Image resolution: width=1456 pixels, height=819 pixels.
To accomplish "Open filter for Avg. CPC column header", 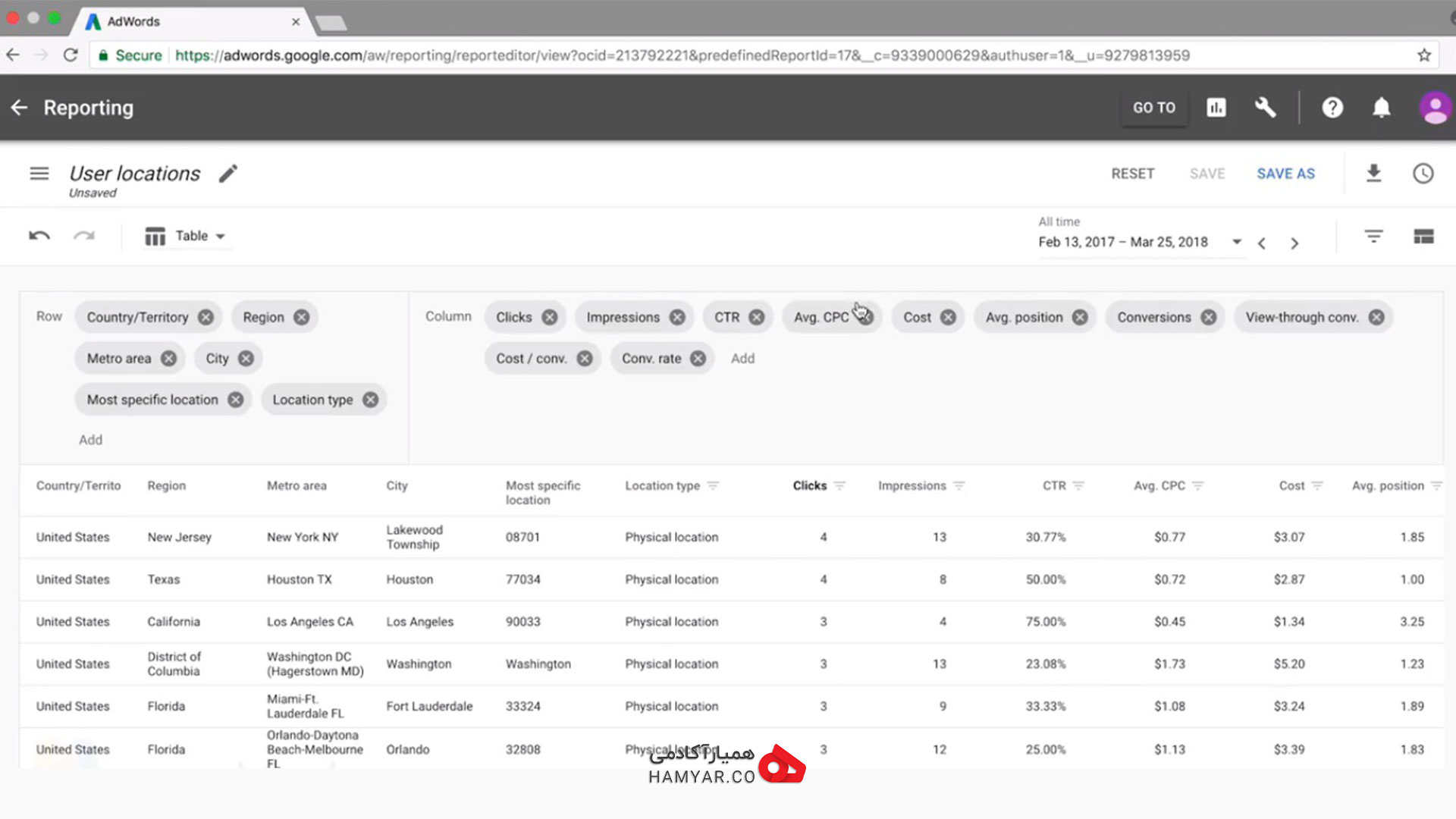I will (1198, 485).
